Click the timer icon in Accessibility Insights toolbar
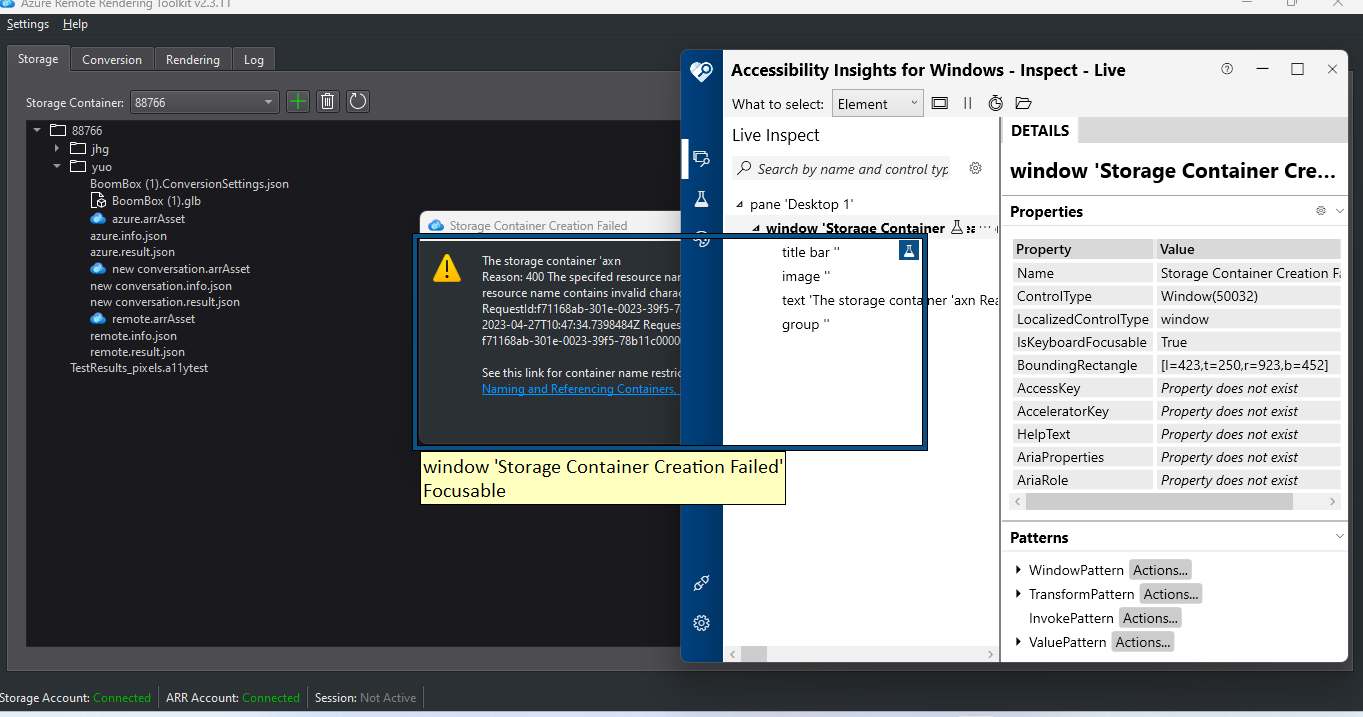The height and width of the screenshot is (717, 1363). [995, 103]
